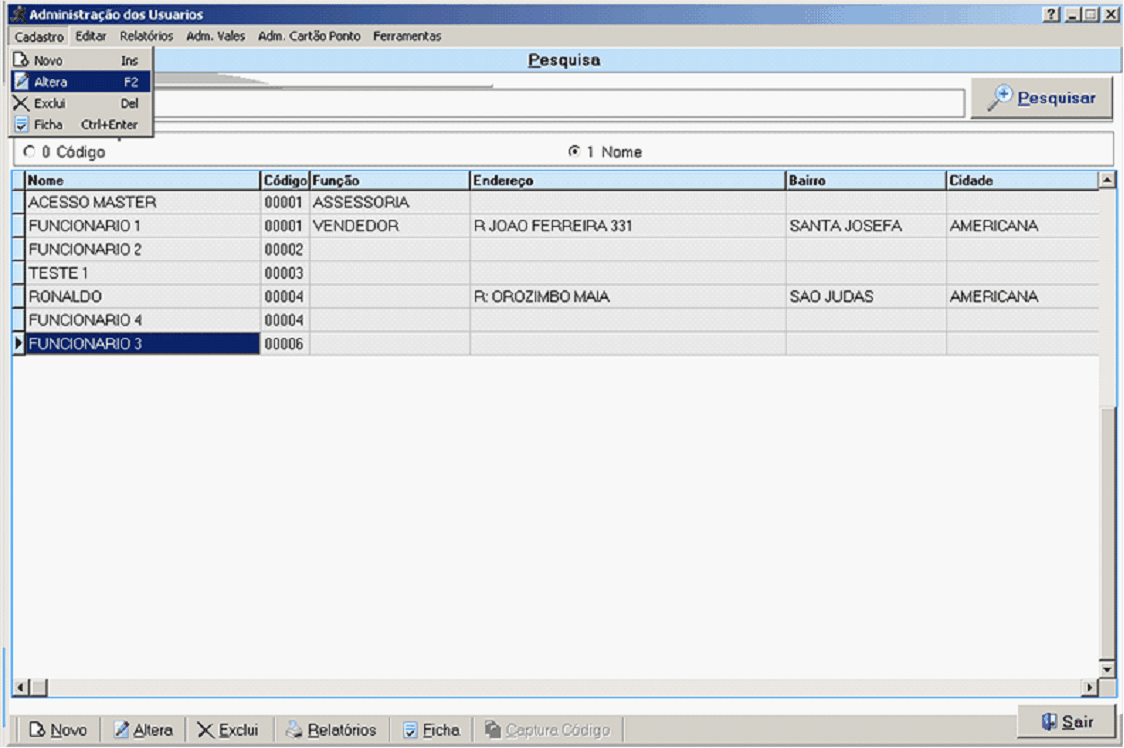This screenshot has height=748, width=1124.
Task: Click the horizontal scrollbar right arrow
Action: click(x=1091, y=688)
